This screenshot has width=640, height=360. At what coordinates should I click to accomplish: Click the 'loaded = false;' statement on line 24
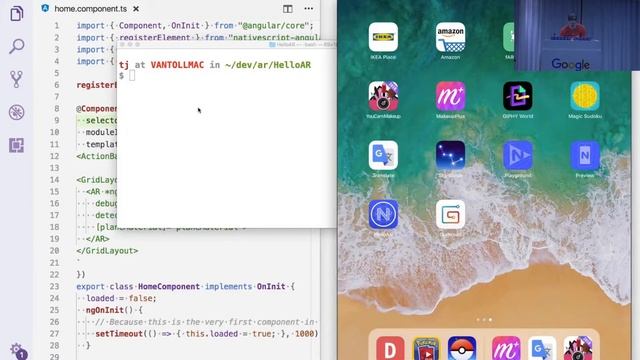121,298
